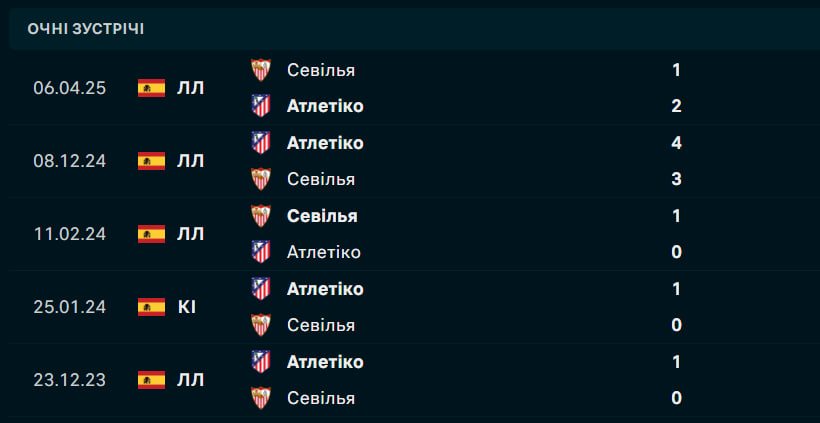Viewport: 820px width, 423px height.
Task: Click Spain flag next to 11.02.24
Action: tap(151, 234)
